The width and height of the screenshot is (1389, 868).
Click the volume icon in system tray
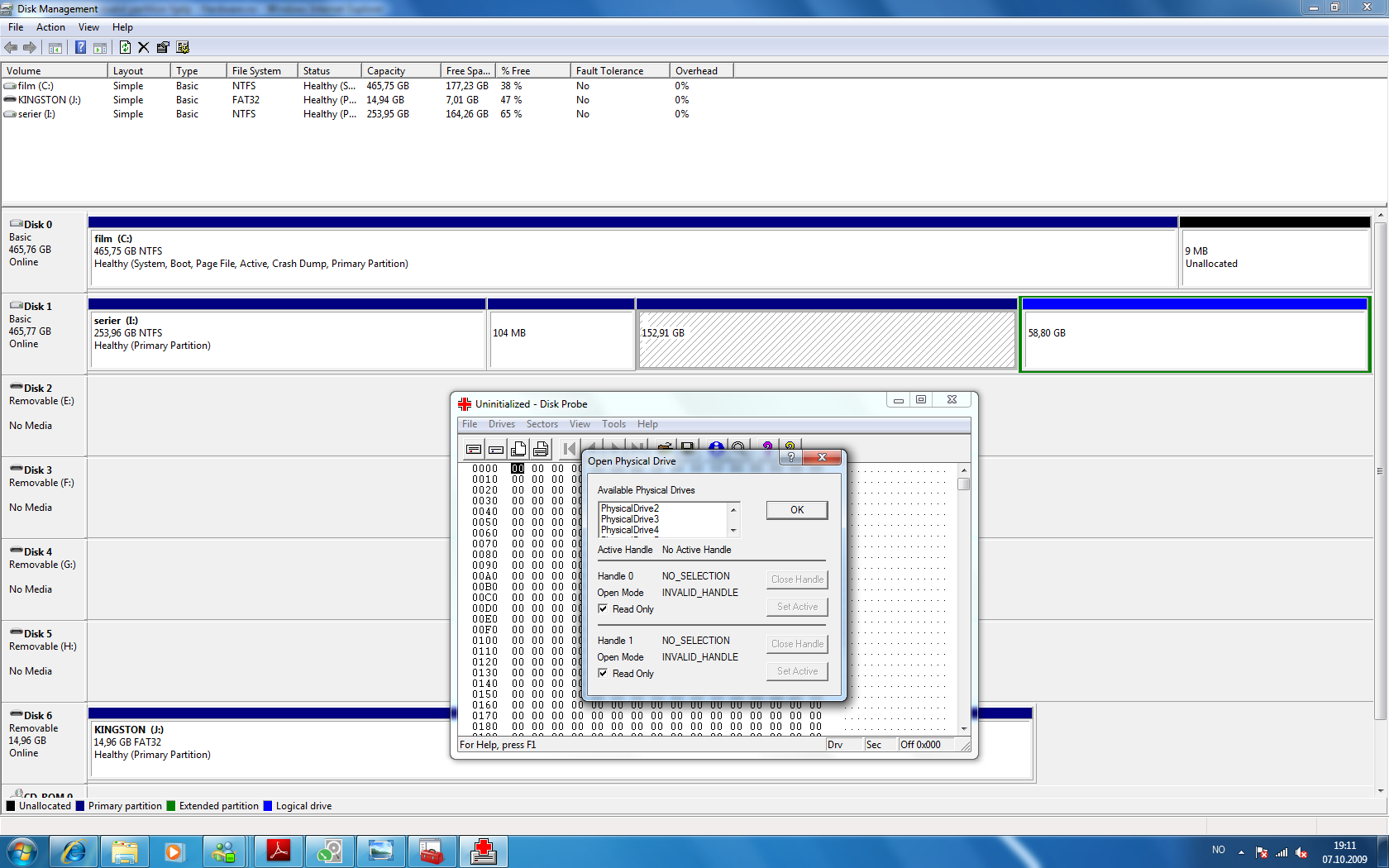pyautogui.click(x=1301, y=852)
